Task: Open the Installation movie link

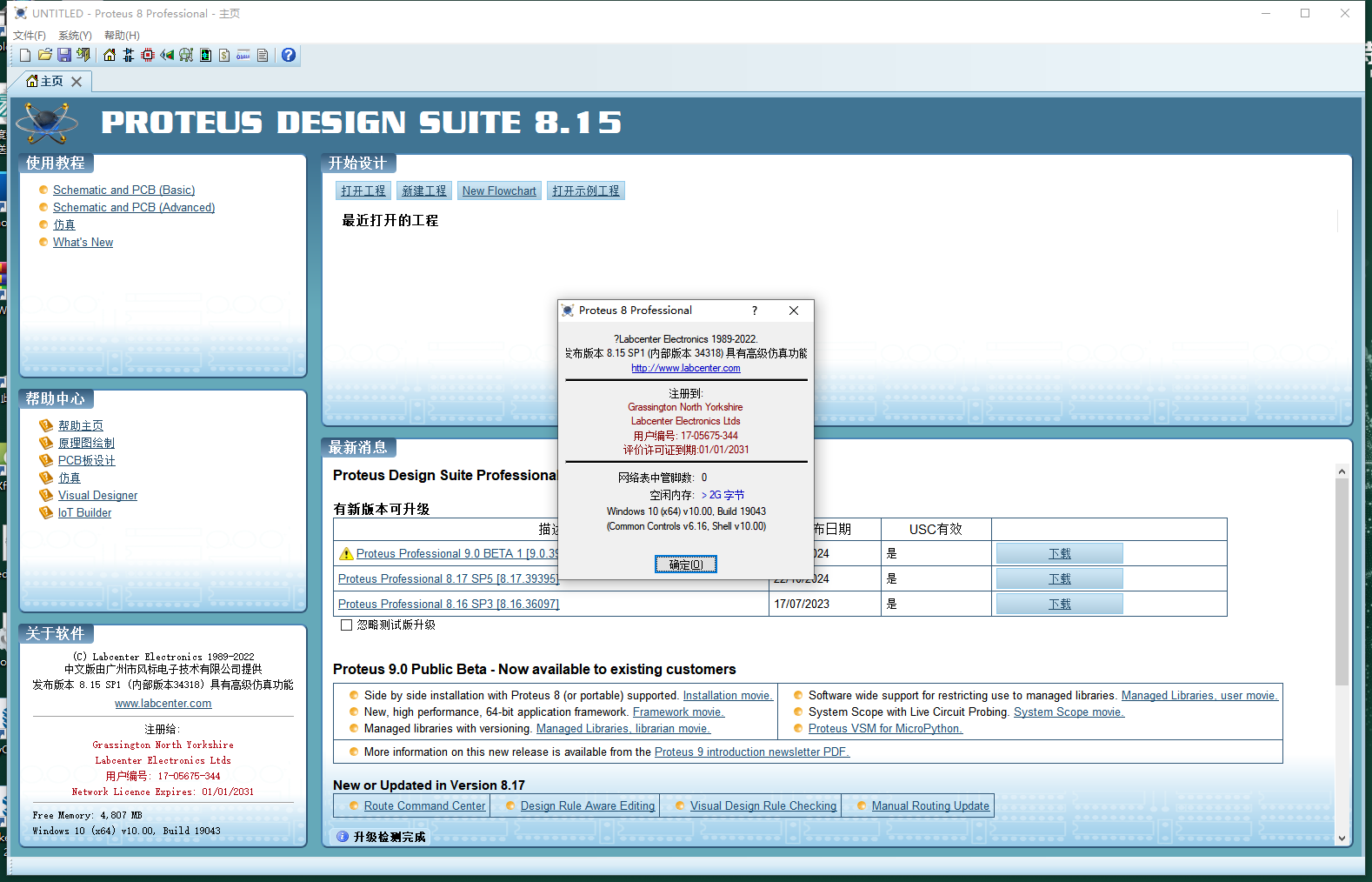Action: pyautogui.click(x=728, y=695)
